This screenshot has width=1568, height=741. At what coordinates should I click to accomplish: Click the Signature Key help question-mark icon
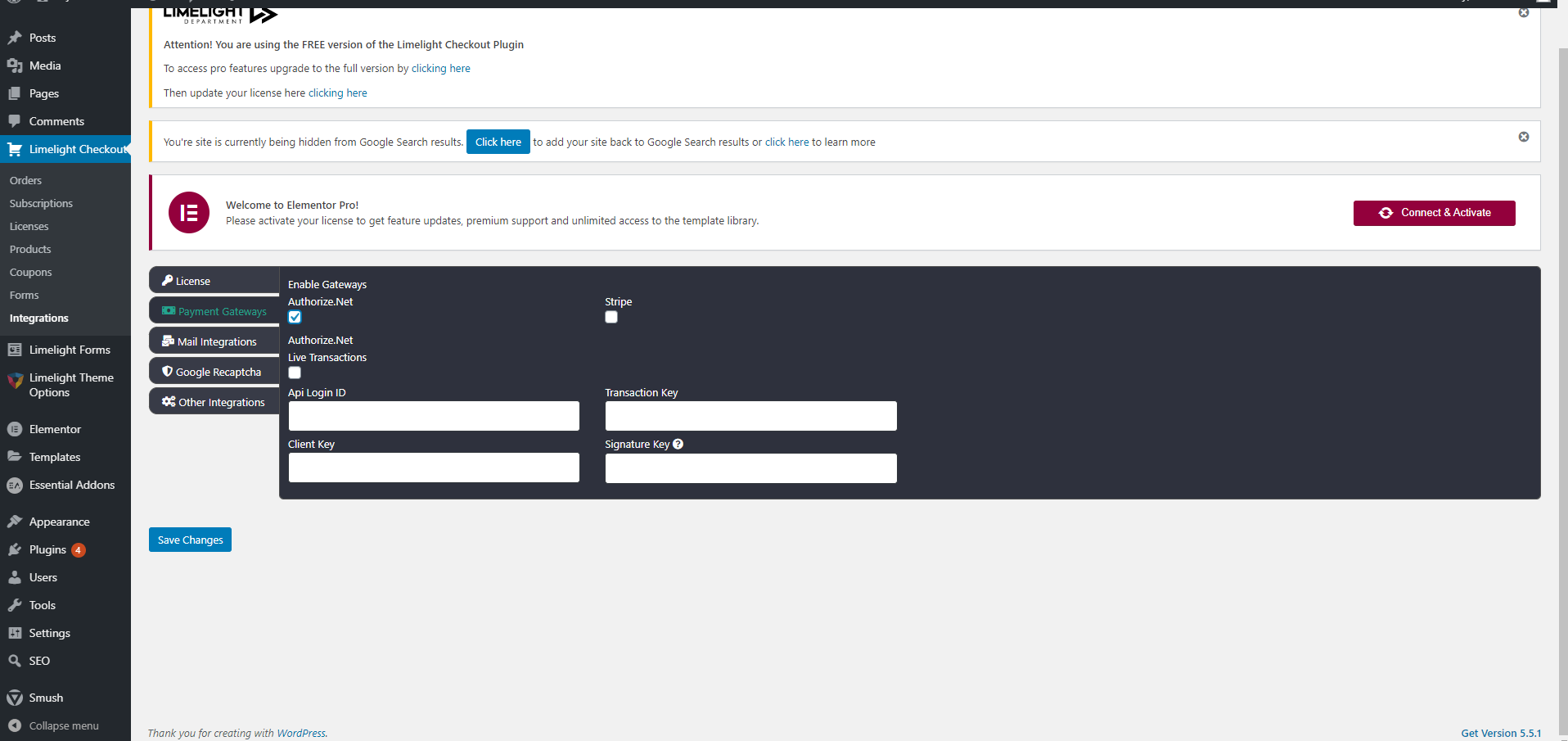(x=678, y=444)
